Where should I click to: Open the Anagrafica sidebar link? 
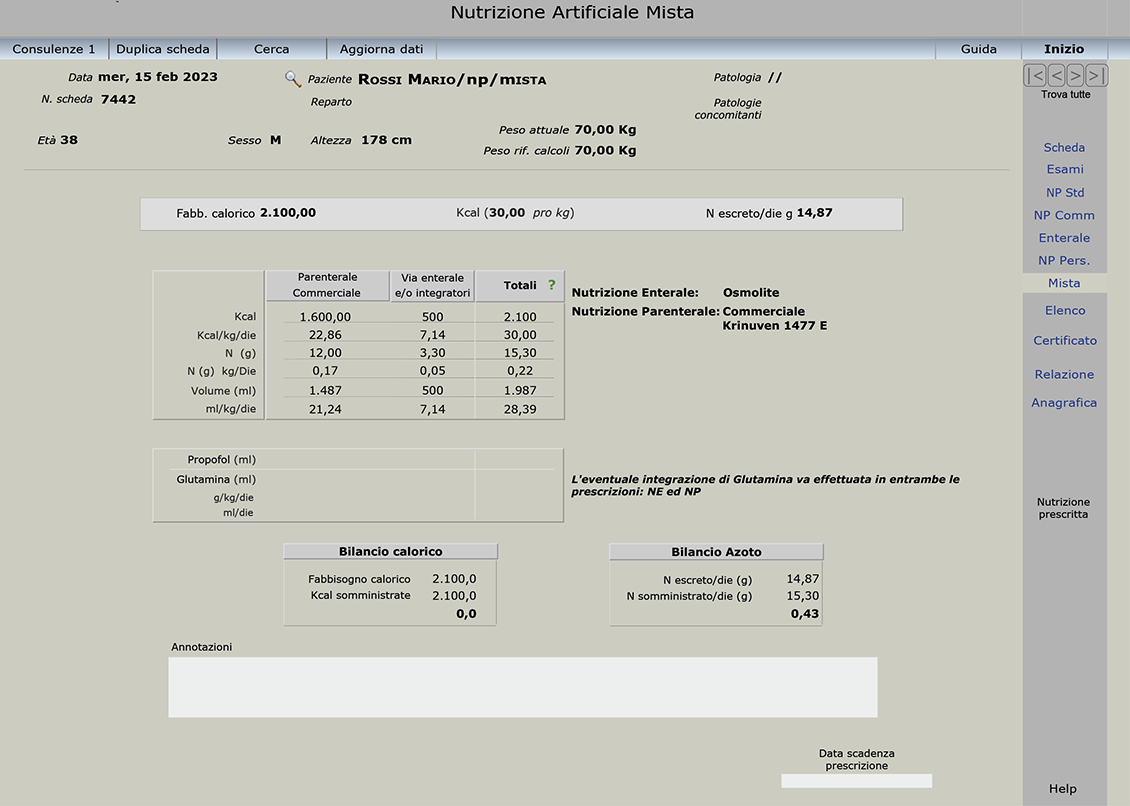(x=1064, y=402)
